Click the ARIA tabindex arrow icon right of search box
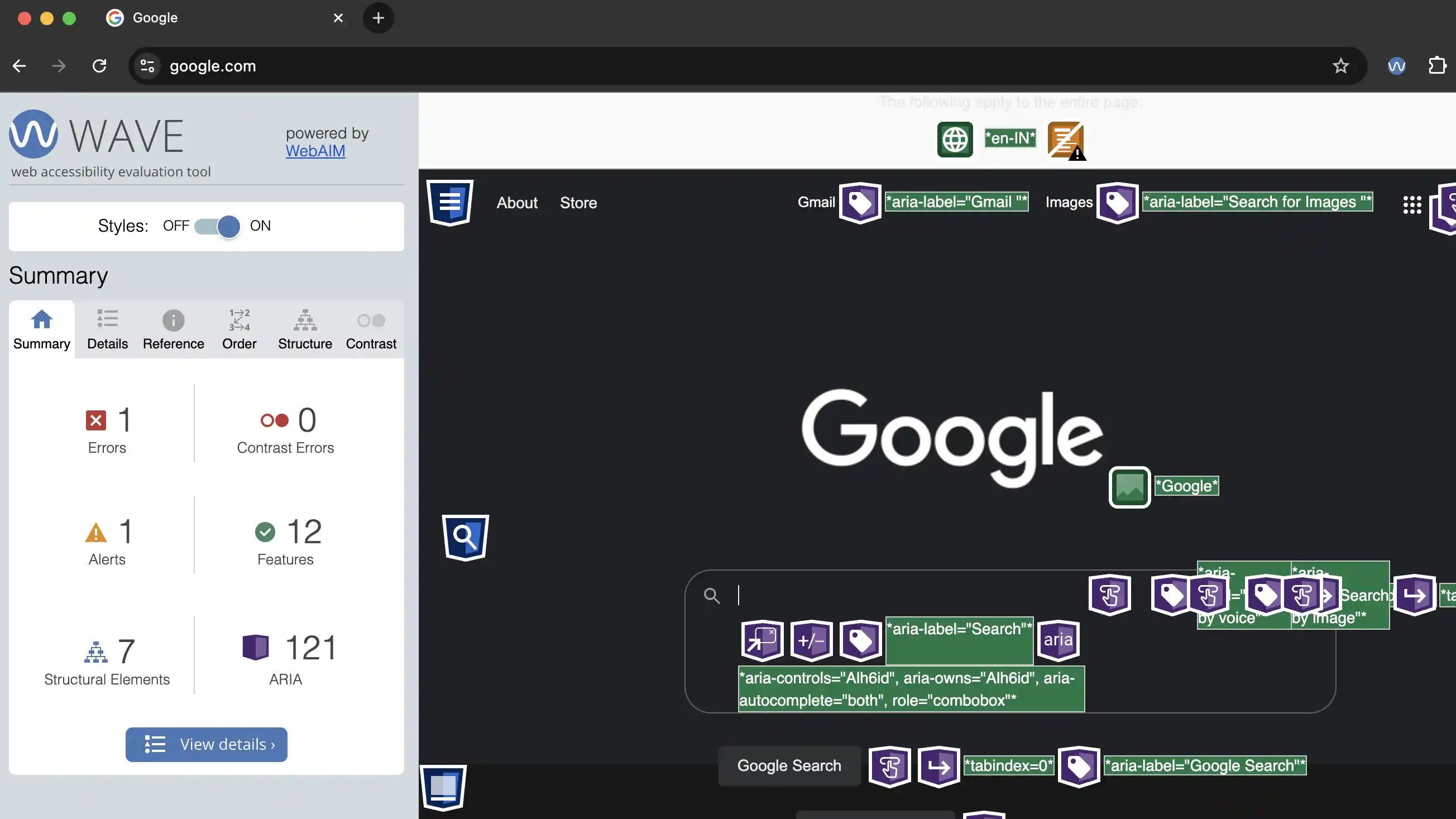The width and height of the screenshot is (1456, 819). 1415,595
